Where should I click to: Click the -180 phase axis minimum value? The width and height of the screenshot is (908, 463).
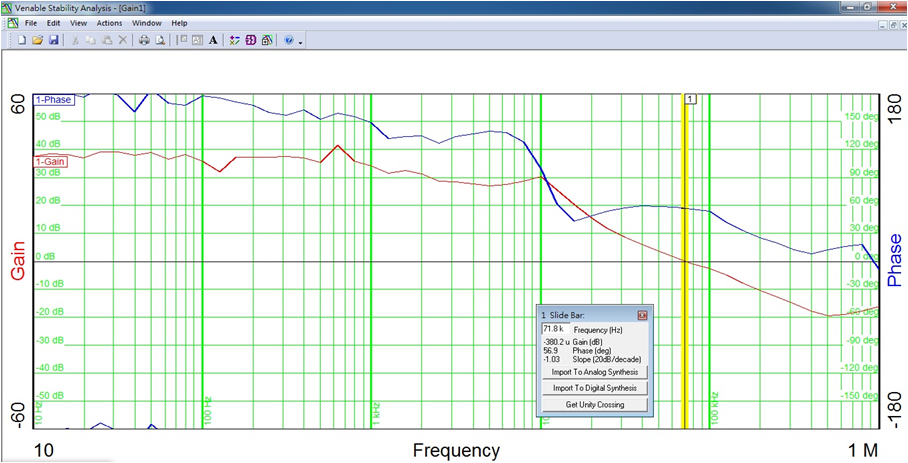pyautogui.click(x=895, y=409)
